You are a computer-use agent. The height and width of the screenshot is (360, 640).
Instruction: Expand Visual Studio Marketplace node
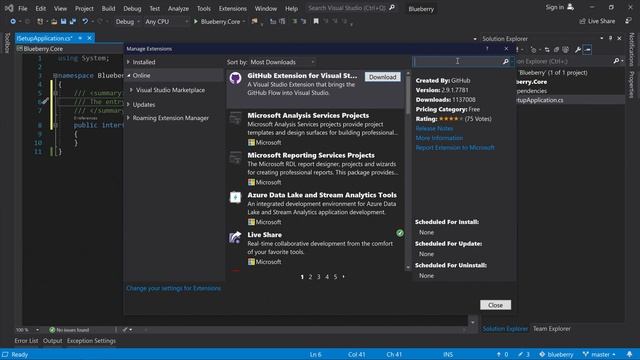[131, 90]
